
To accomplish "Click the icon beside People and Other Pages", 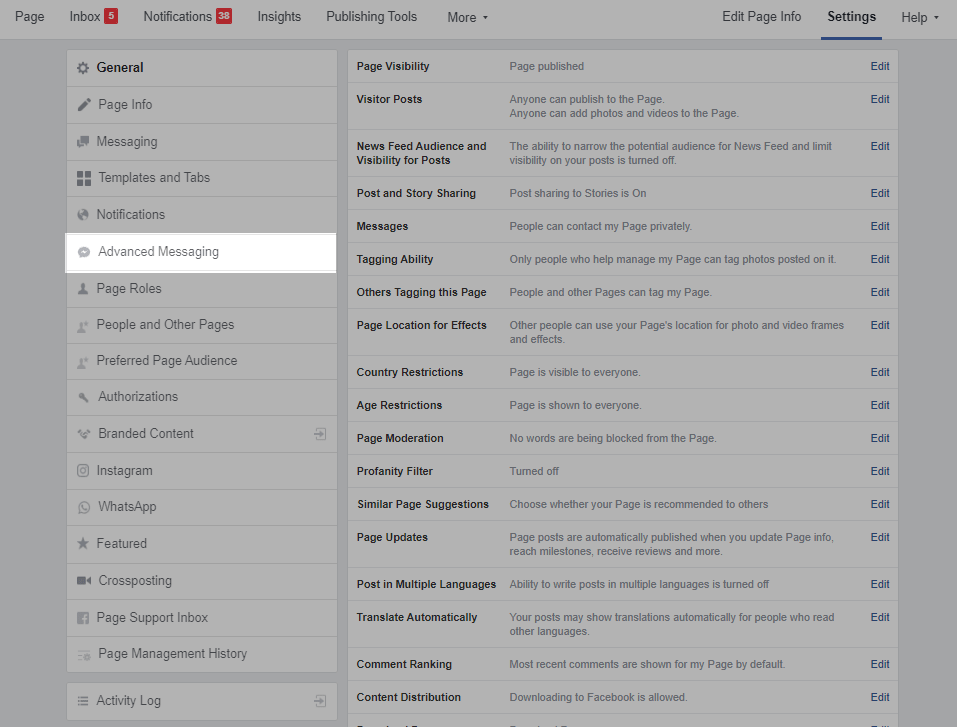I will (x=83, y=325).
